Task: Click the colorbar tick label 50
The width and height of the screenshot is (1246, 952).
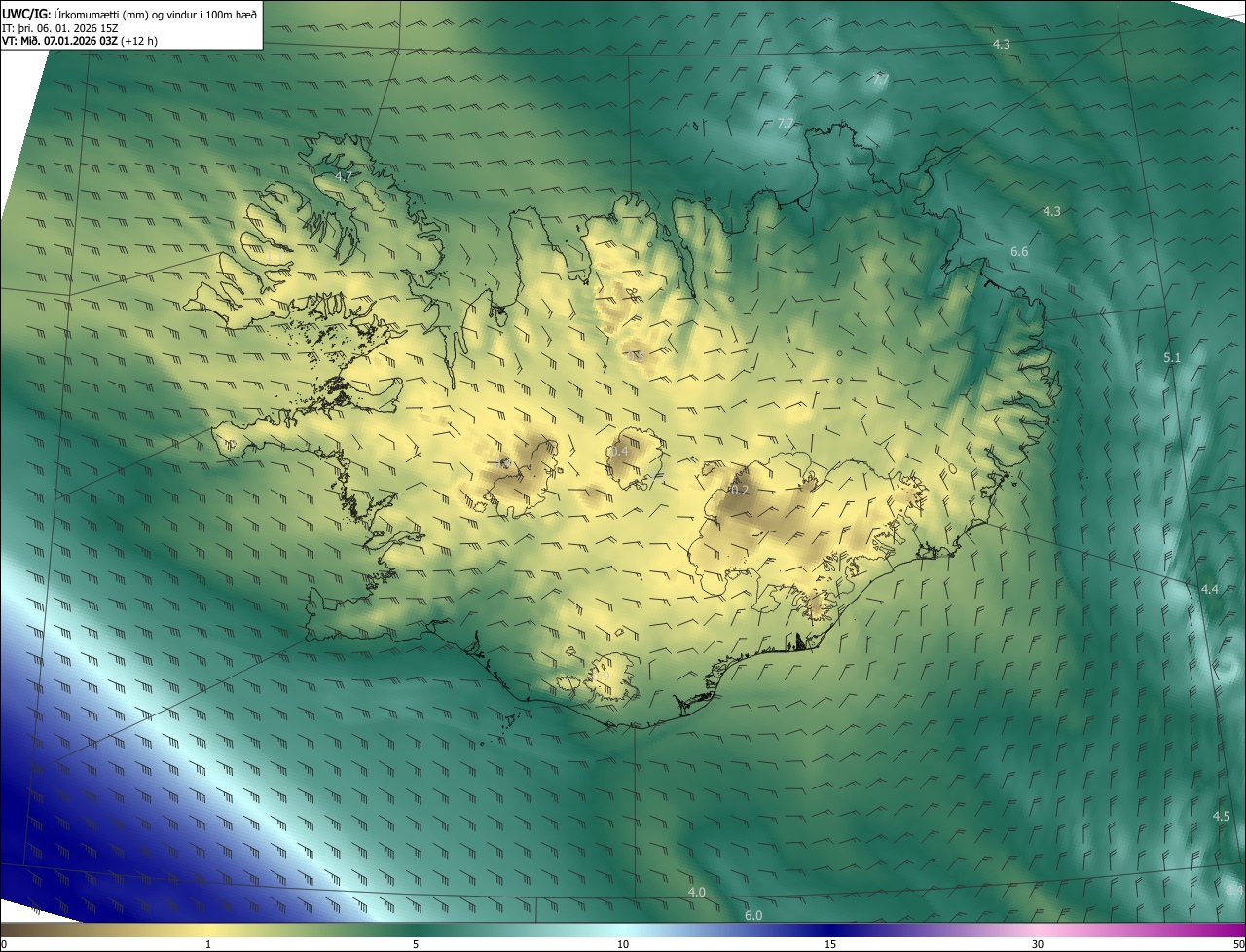Action: click(x=1238, y=945)
